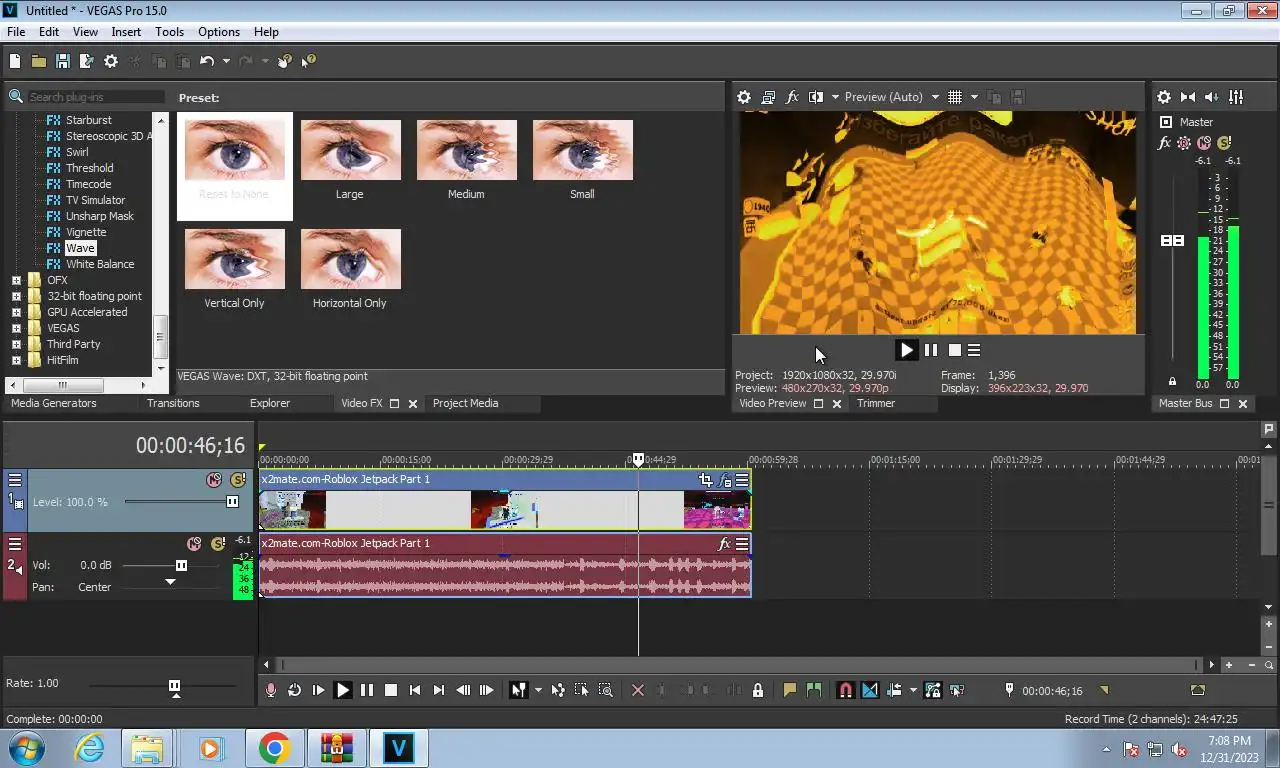Select the Vignette effect in plug-in list
This screenshot has width=1280, height=768.
(x=86, y=232)
